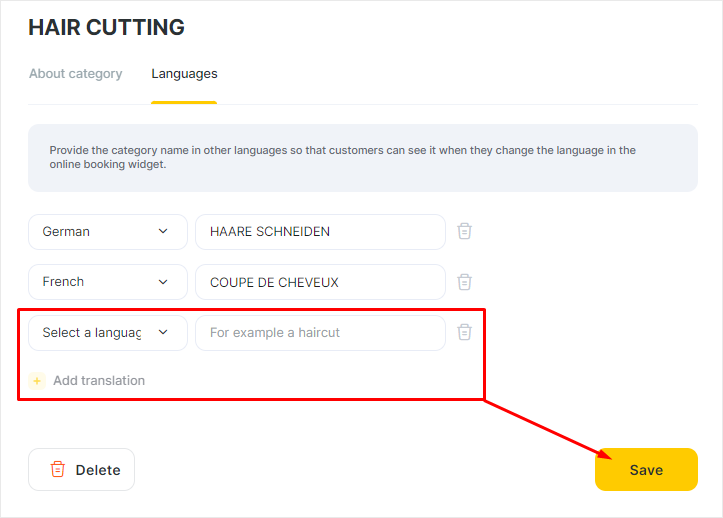Delete the German translation row trash icon
Screen dimensions: 723x518
pyautogui.click(x=464, y=231)
